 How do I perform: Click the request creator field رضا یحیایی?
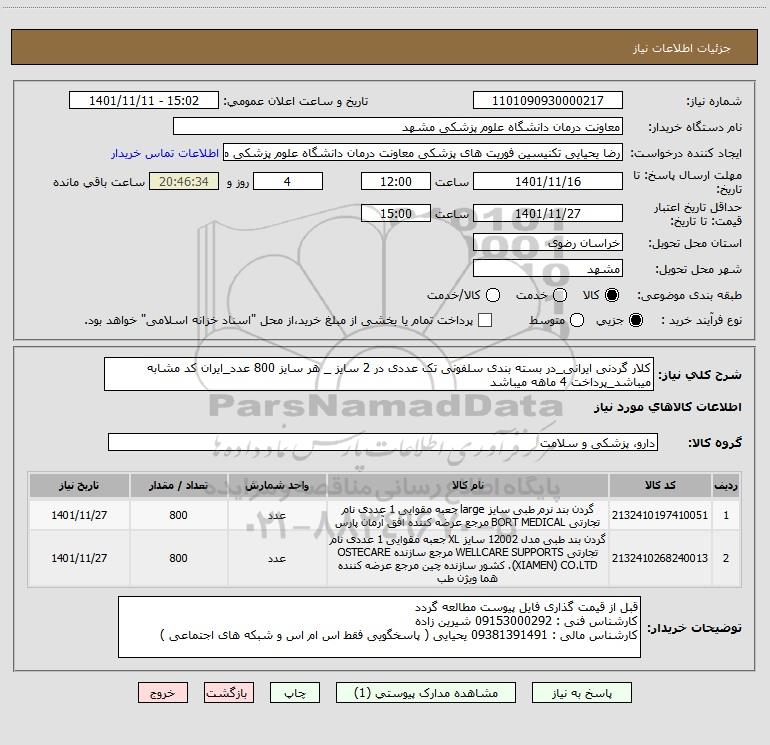pyautogui.click(x=423, y=153)
